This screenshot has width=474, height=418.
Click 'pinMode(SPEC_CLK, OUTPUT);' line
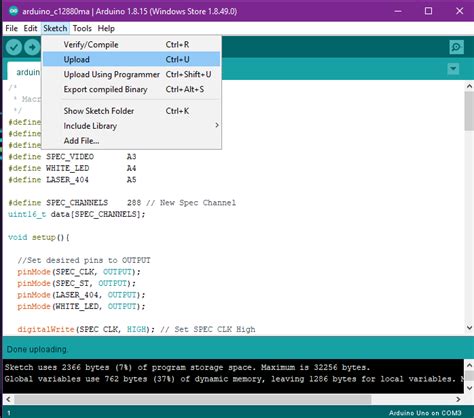click(79, 272)
